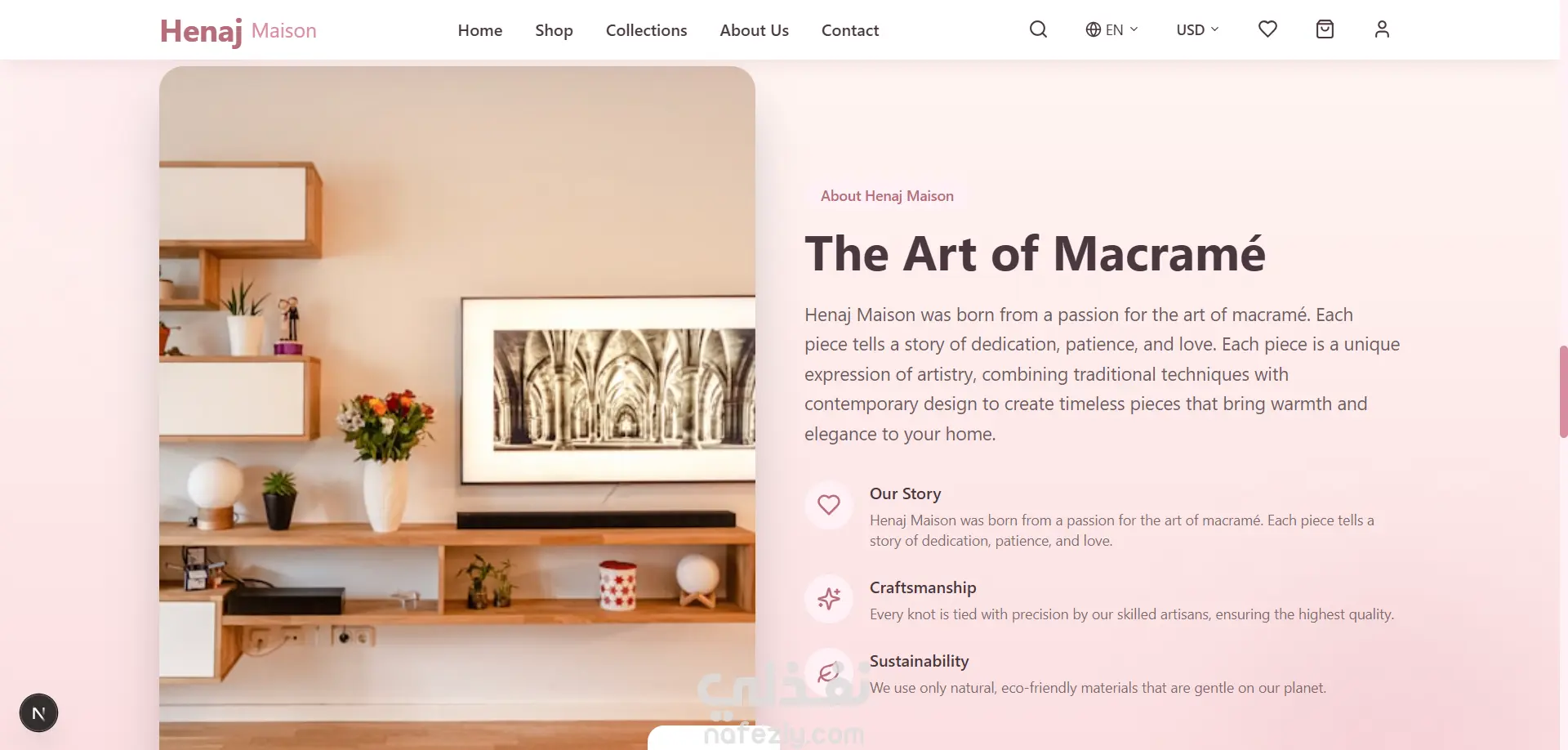The height and width of the screenshot is (750, 1568).
Task: Open the Contact page link
Action: point(850,30)
